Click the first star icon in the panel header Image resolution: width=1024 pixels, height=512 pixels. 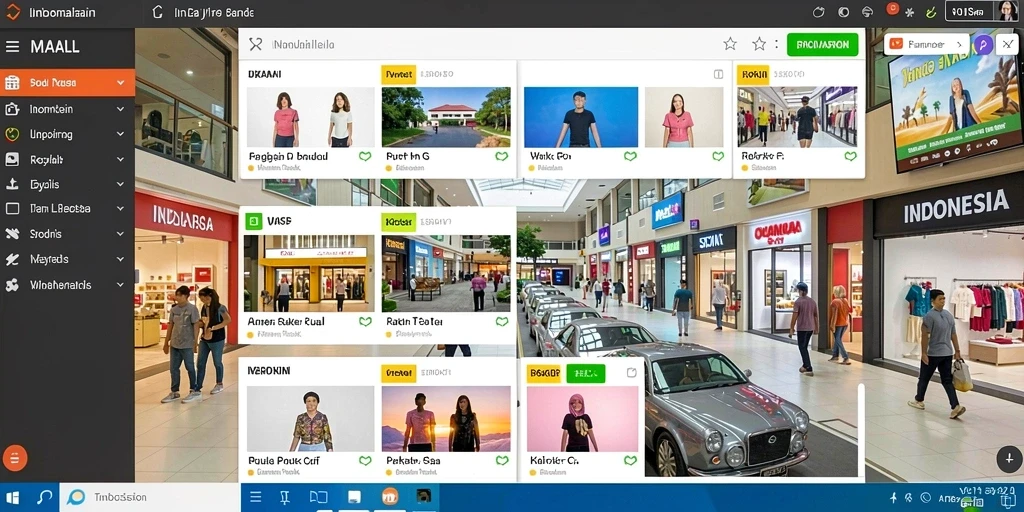point(730,44)
